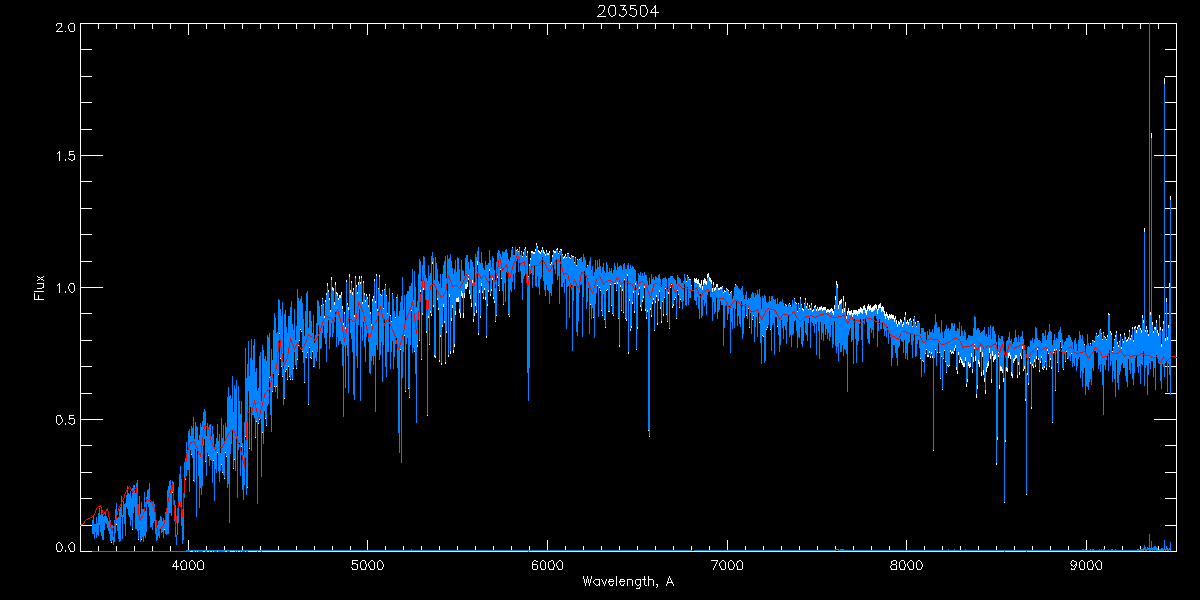Click the plot title 203504
This screenshot has width=1200, height=600.
[x=628, y=11]
